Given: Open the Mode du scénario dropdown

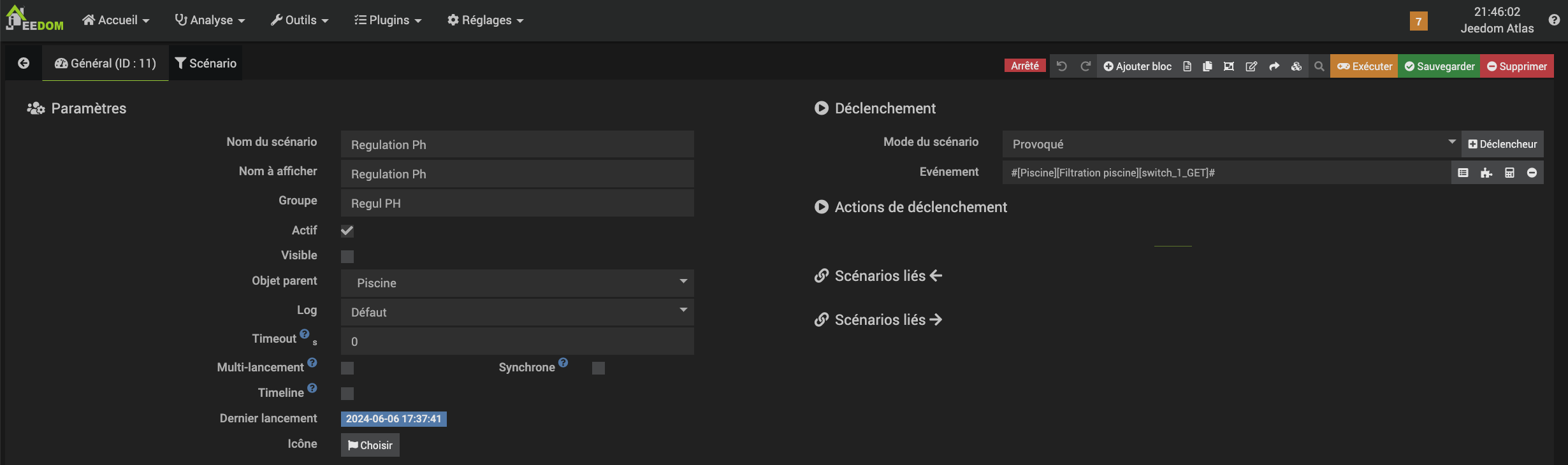Looking at the screenshot, I should pyautogui.click(x=1231, y=144).
